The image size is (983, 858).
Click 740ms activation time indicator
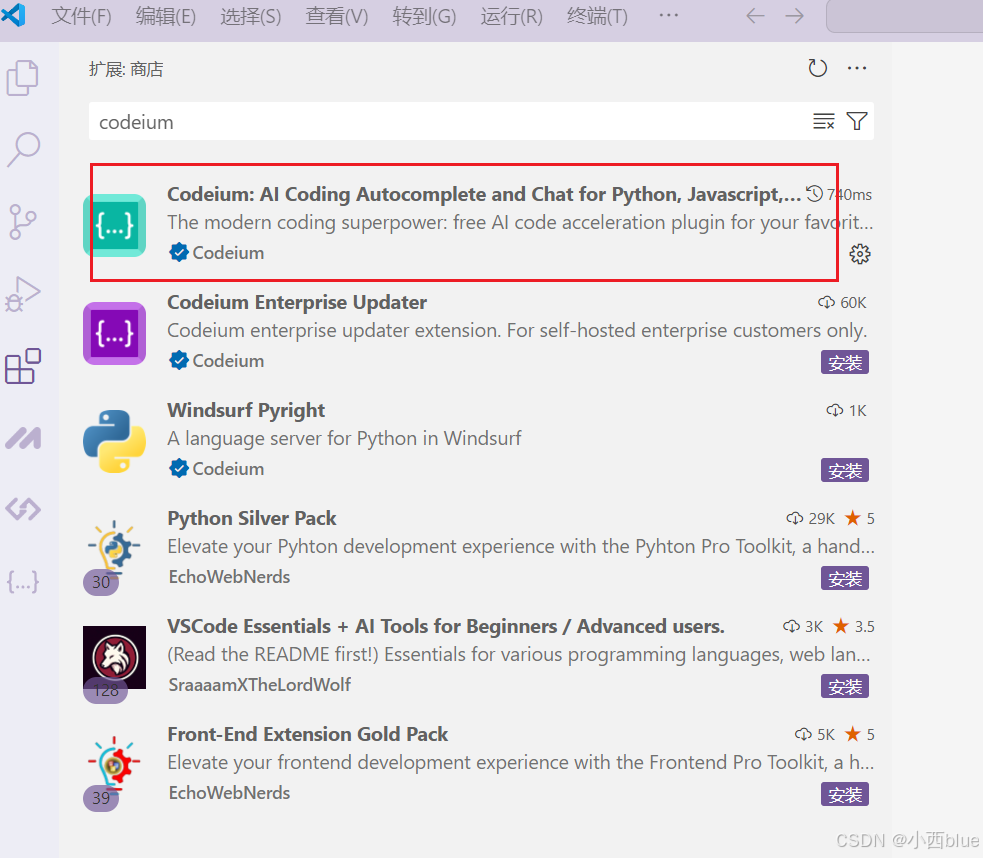click(839, 194)
